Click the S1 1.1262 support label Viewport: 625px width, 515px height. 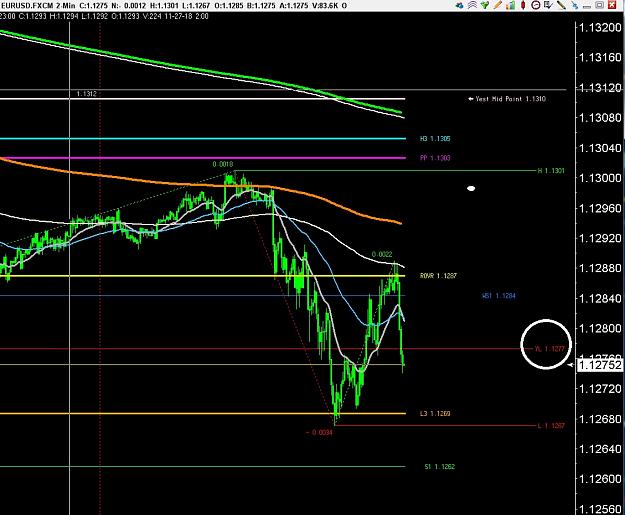[440, 466]
